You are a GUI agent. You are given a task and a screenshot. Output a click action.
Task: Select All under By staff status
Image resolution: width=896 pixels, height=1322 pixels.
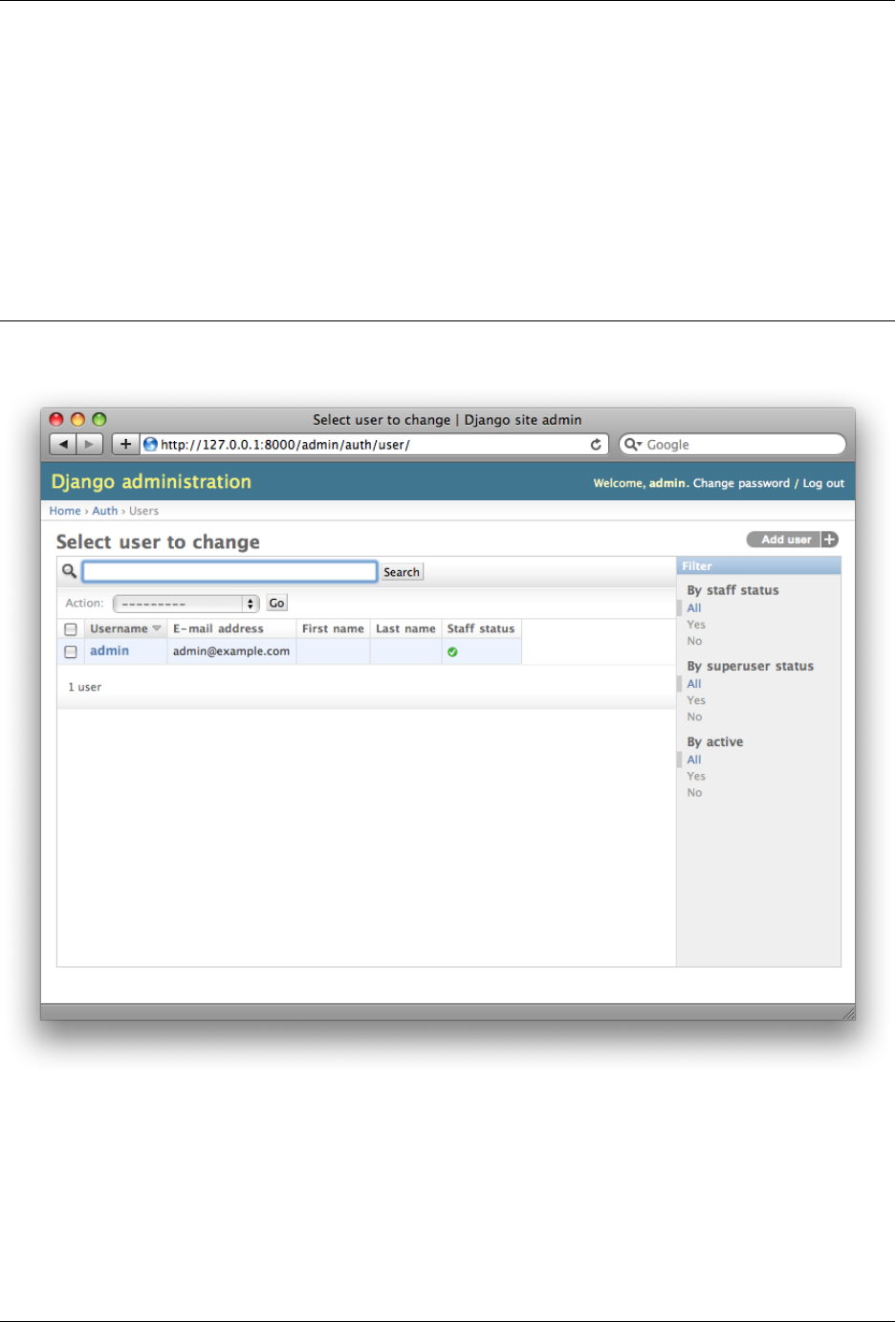(694, 607)
